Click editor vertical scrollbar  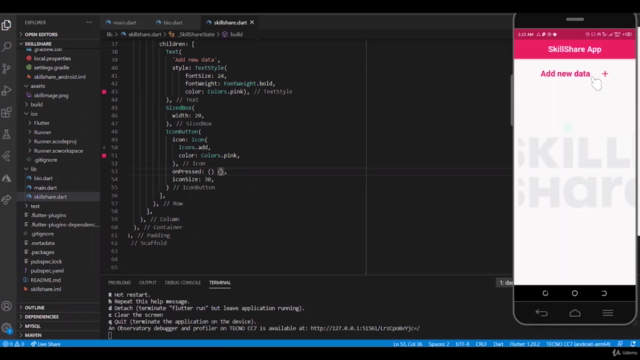pos(511,100)
